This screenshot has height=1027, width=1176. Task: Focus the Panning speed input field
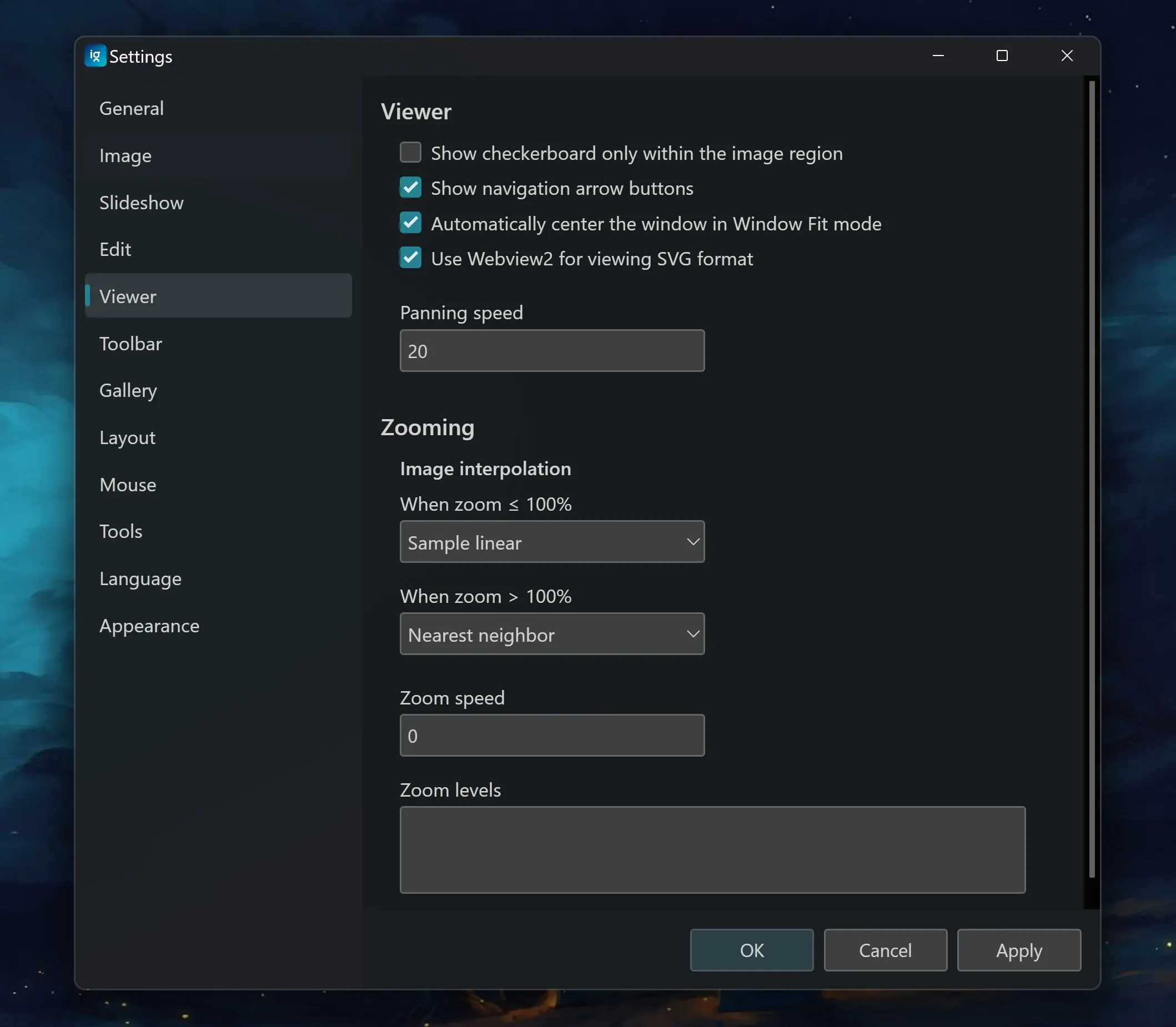click(552, 351)
